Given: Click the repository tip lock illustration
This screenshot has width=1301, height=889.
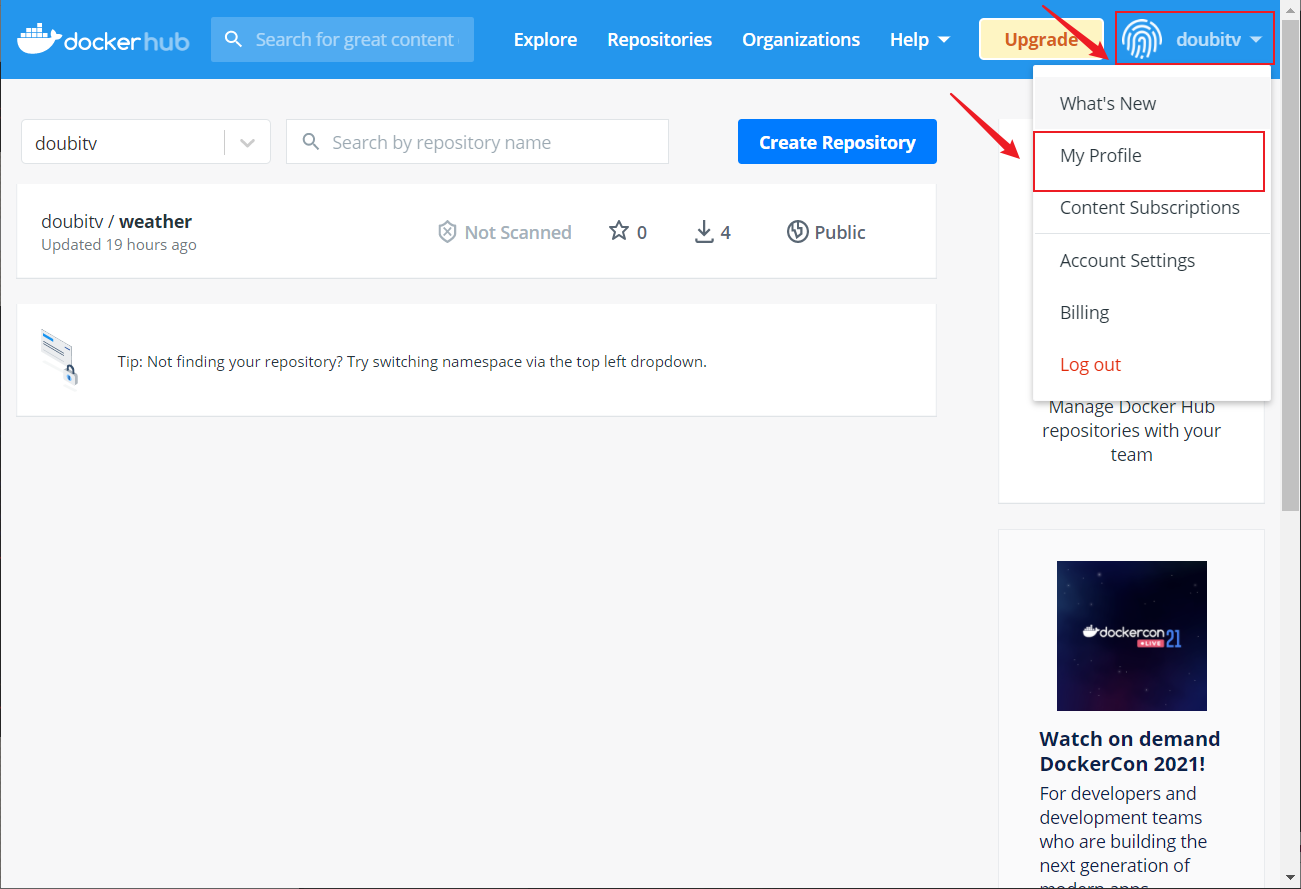Looking at the screenshot, I should [59, 358].
